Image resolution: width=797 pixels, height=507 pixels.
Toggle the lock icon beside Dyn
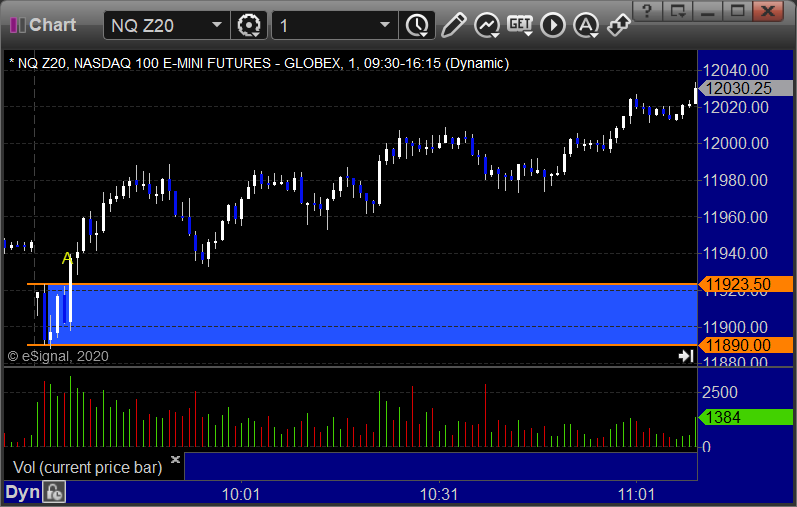point(54,492)
